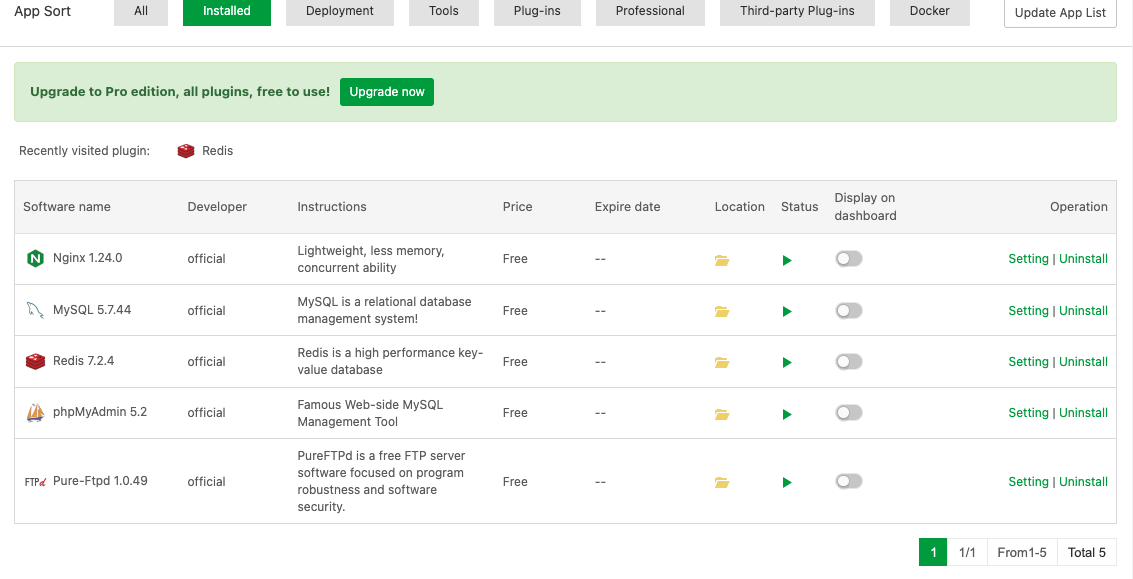Viewport: 1133px width, 579px height.
Task: Switch to the Deployment category tab
Action: click(340, 11)
